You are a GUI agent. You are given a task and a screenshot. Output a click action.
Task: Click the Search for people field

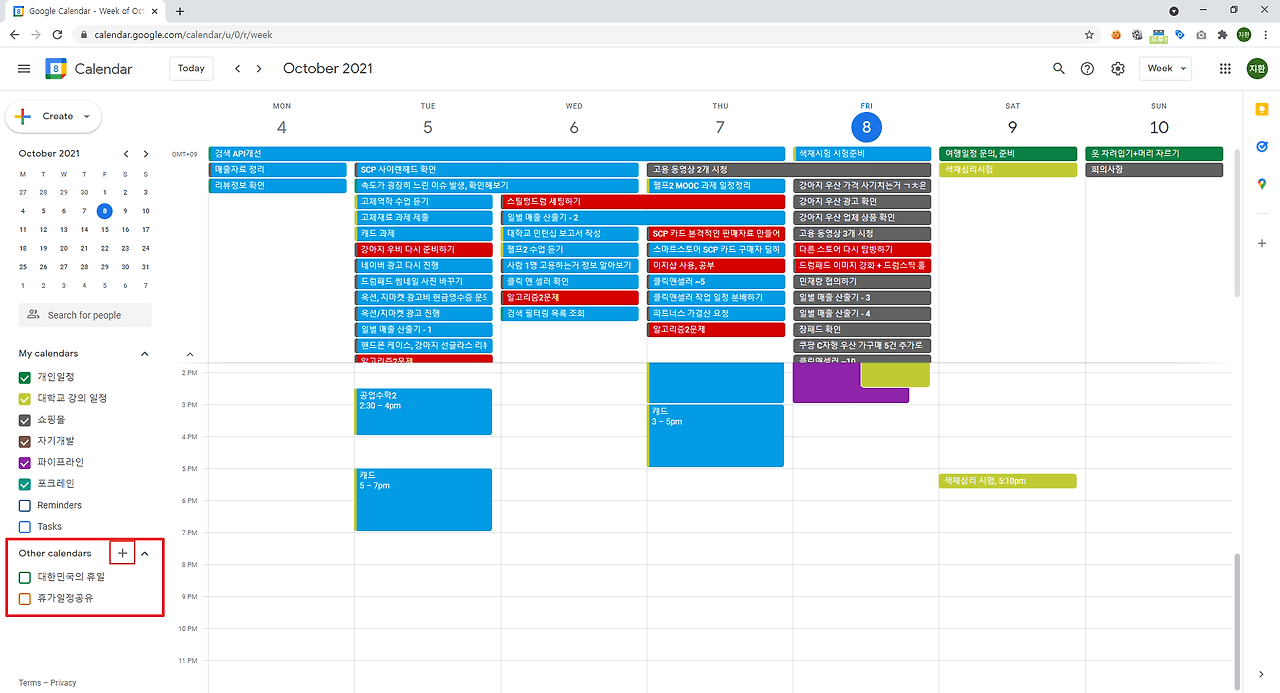click(x=85, y=315)
